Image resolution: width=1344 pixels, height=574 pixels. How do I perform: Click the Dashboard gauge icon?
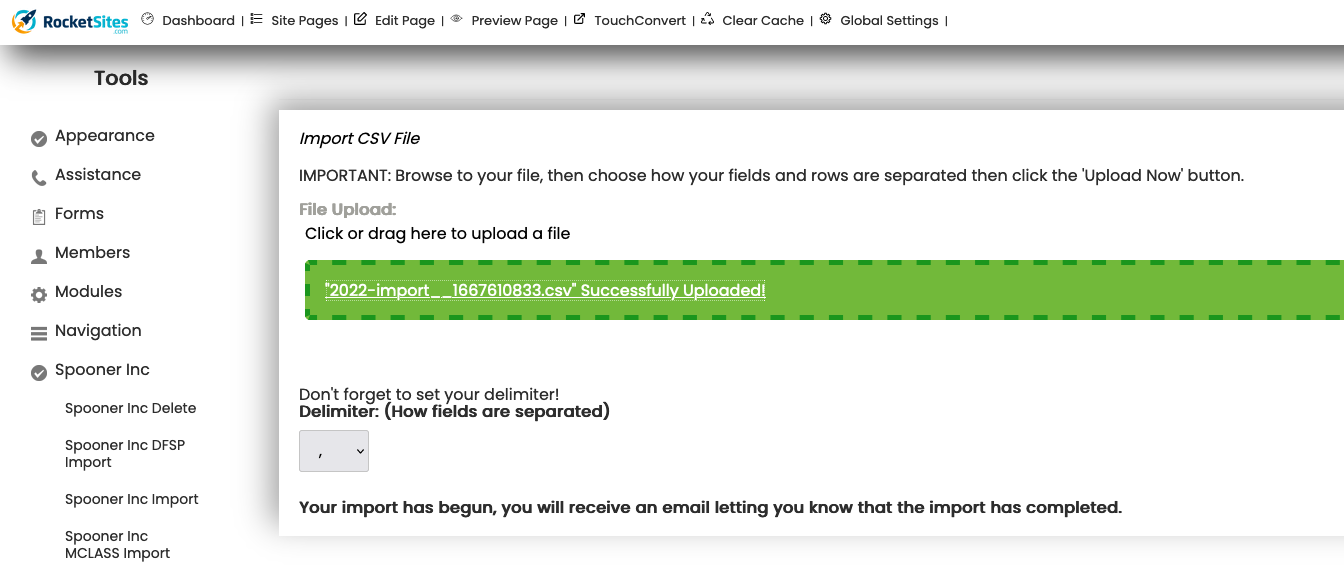[x=148, y=19]
